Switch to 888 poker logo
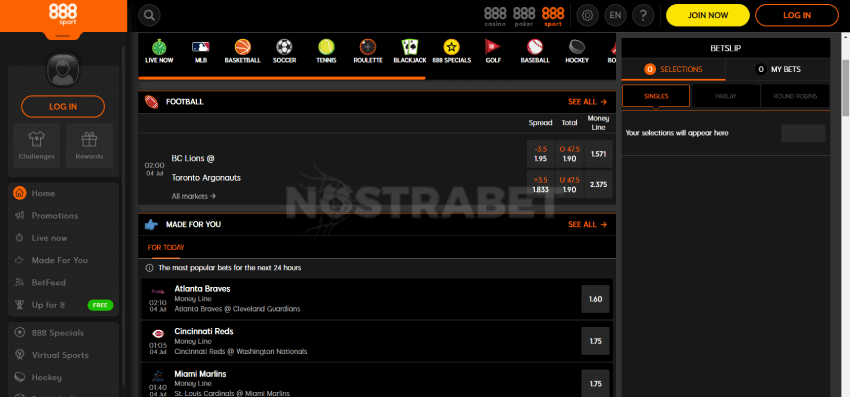This screenshot has height=397, width=850. [524, 16]
